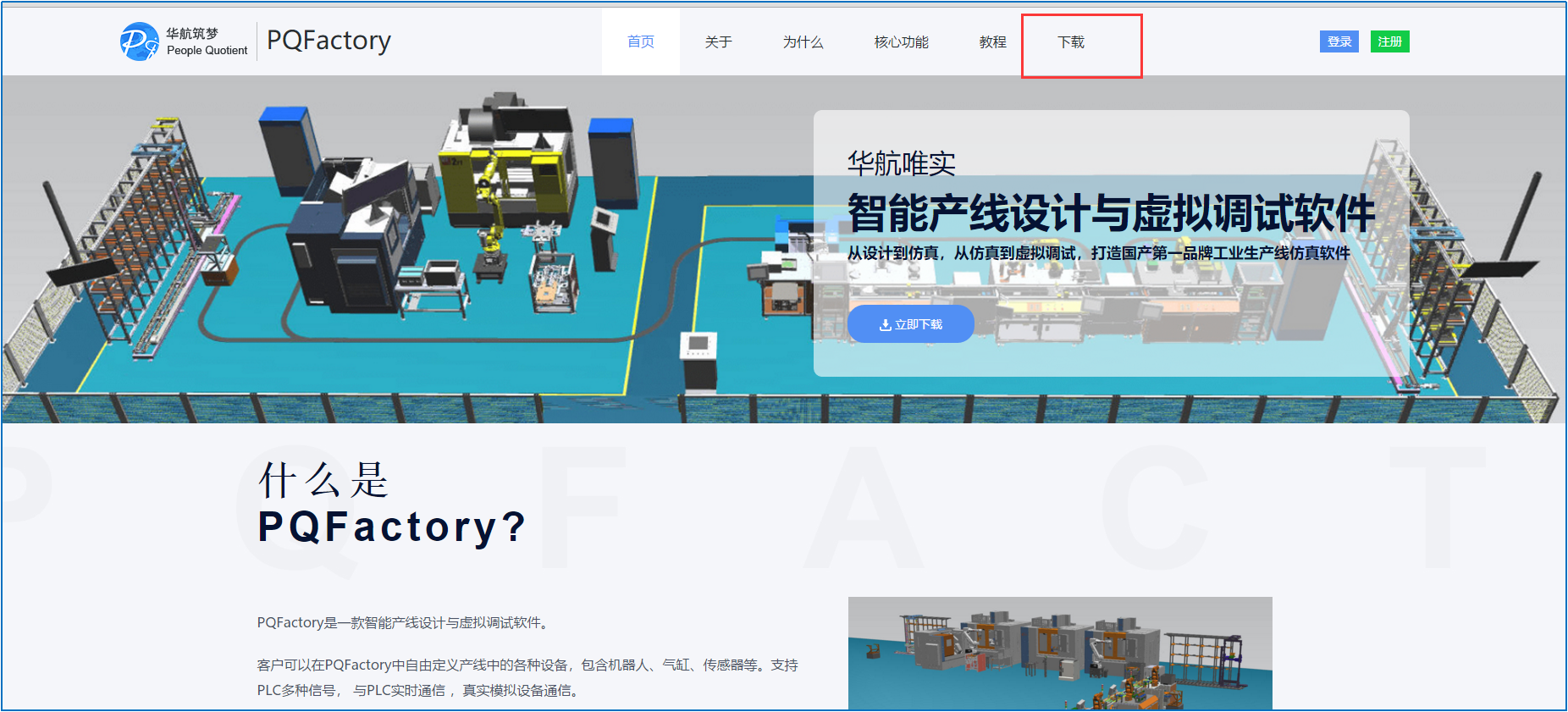This screenshot has width=1568, height=712.
Task: Select the 为什么 navigation item
Action: (803, 41)
